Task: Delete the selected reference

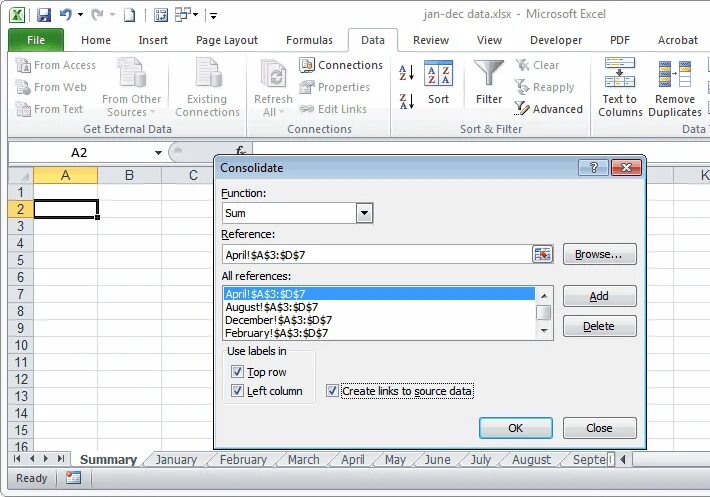Action: (x=600, y=326)
